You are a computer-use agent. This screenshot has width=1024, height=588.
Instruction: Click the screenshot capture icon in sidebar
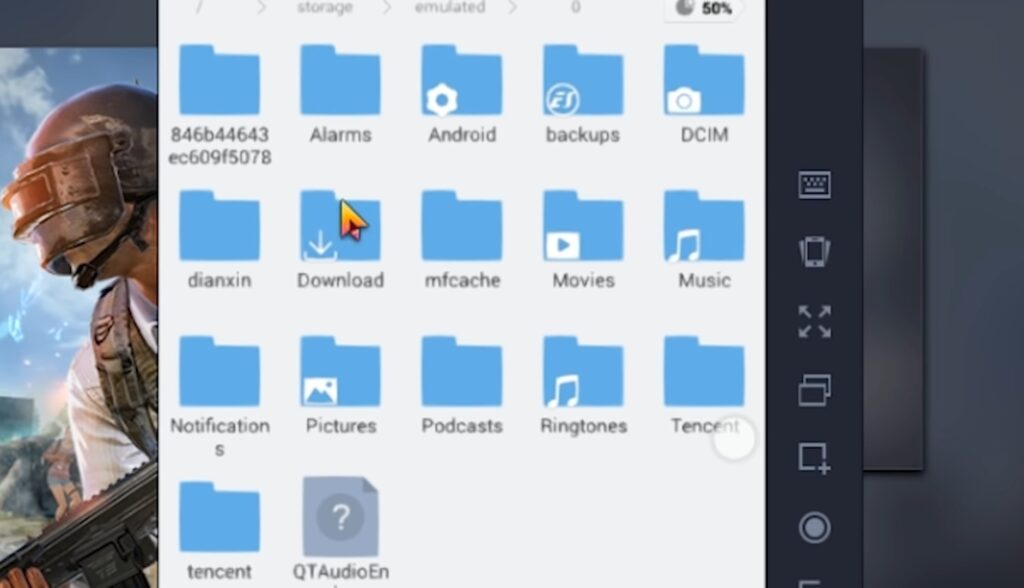(x=814, y=458)
